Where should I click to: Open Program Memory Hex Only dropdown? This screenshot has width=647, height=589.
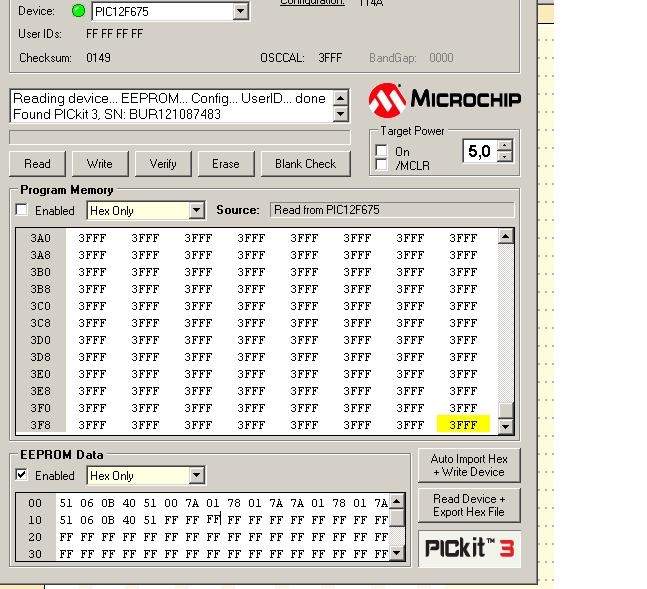[x=197, y=211]
